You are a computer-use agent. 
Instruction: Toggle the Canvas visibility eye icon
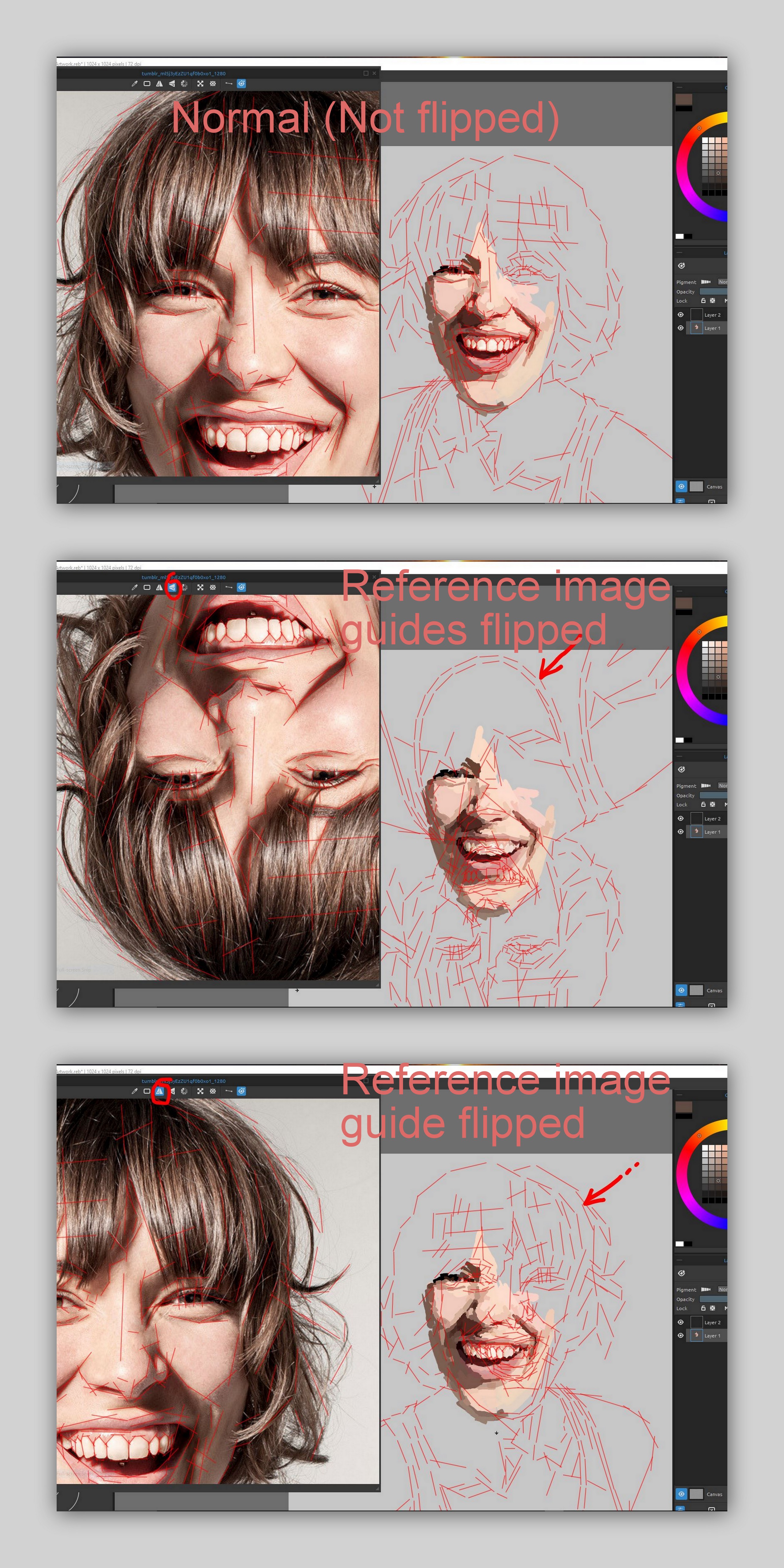pyautogui.click(x=681, y=486)
